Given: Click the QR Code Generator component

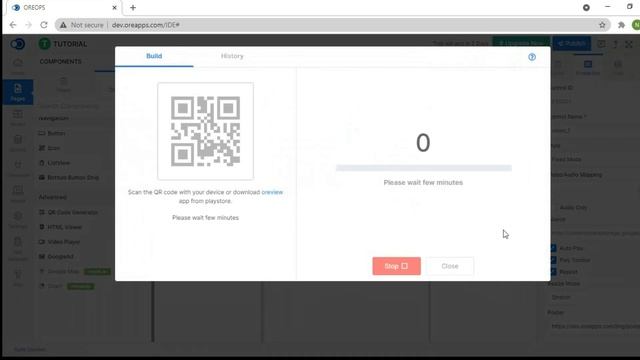Looking at the screenshot, I should pyautogui.click(x=69, y=212).
